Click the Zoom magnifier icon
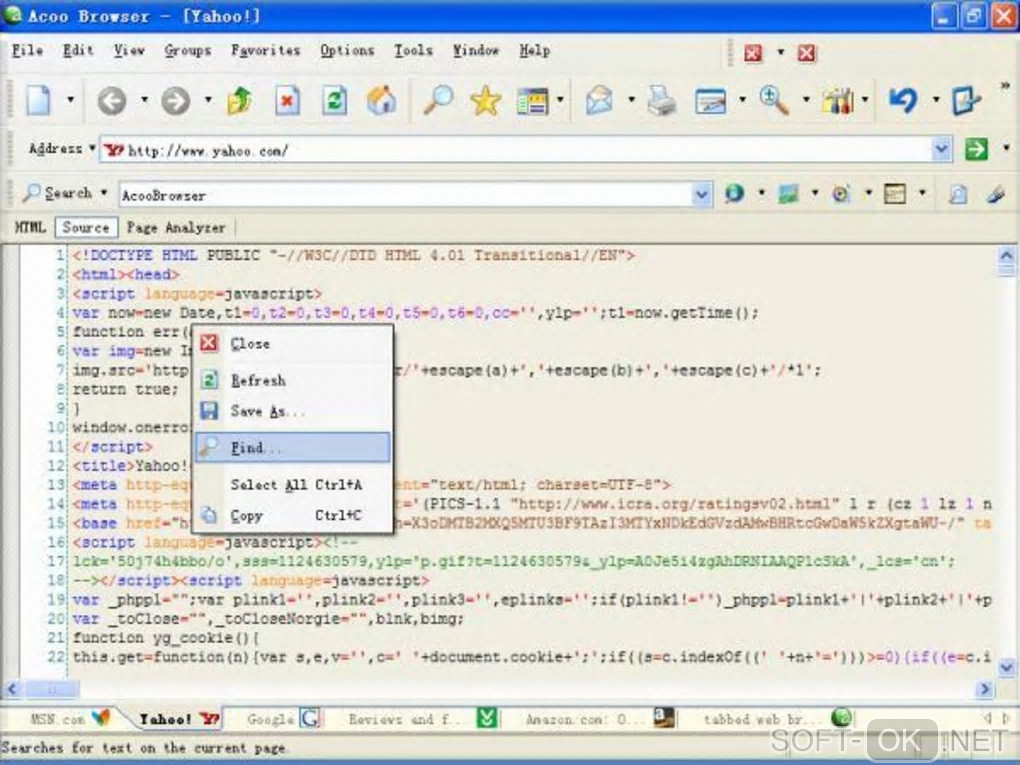This screenshot has height=765, width=1020. coord(774,100)
